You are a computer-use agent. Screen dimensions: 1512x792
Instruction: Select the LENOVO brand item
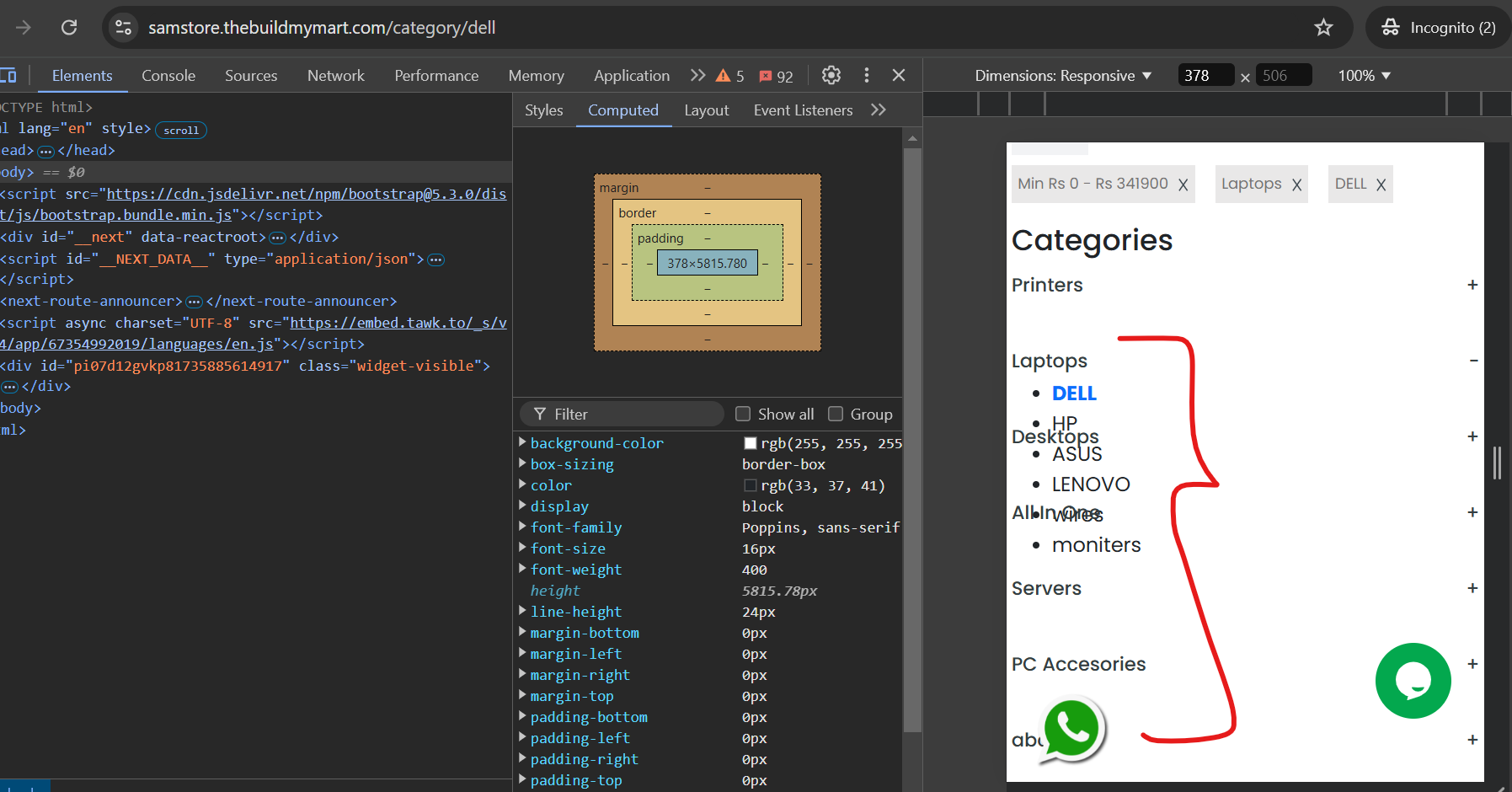tap(1091, 484)
